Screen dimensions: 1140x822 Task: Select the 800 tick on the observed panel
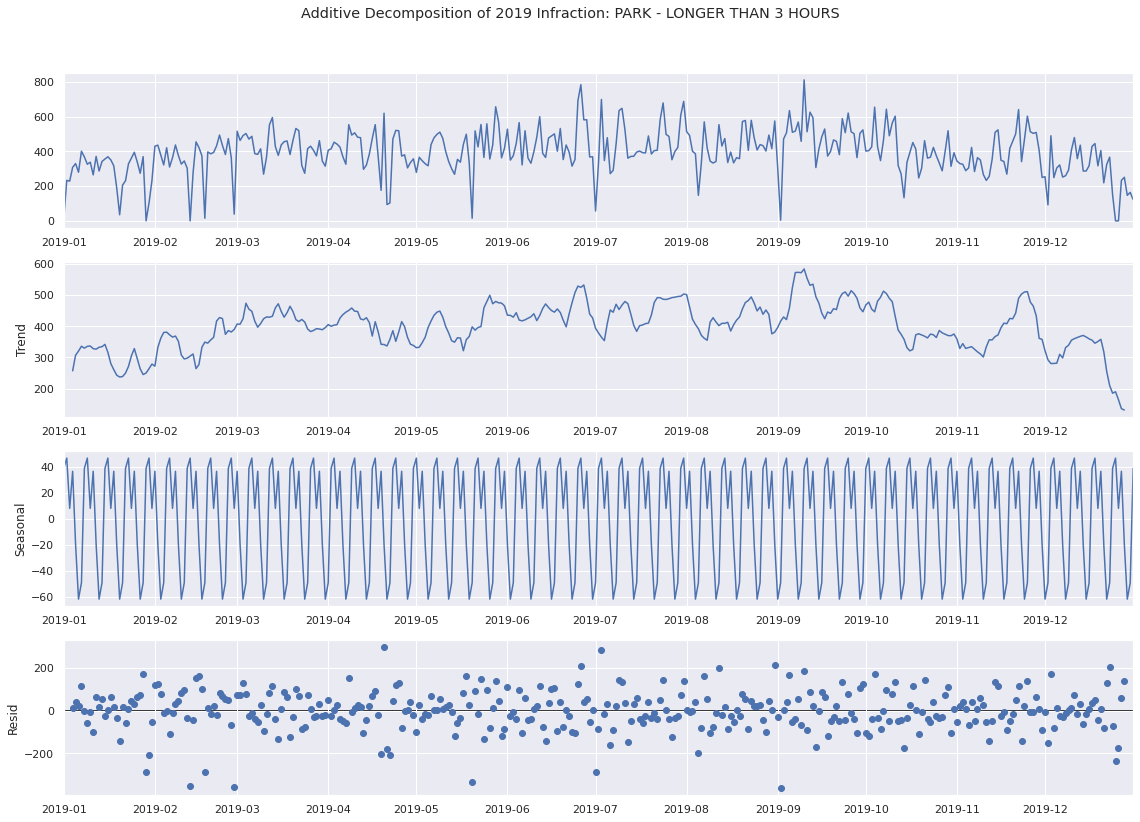coord(44,82)
